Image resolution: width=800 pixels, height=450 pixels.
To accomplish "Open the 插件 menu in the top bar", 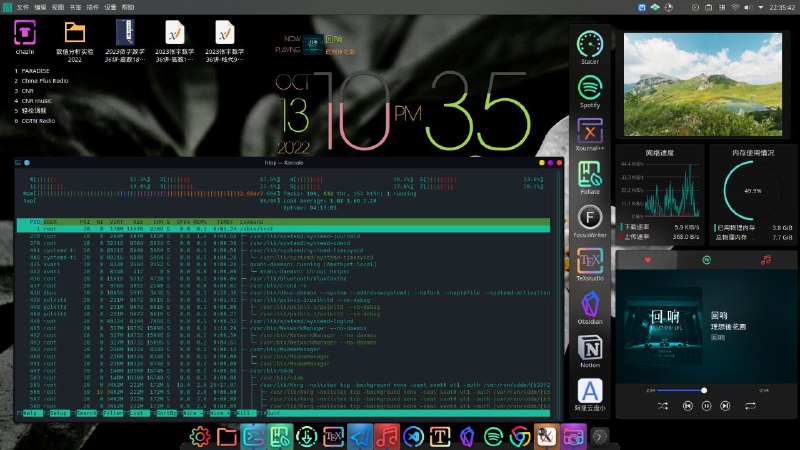I will tap(92, 7).
